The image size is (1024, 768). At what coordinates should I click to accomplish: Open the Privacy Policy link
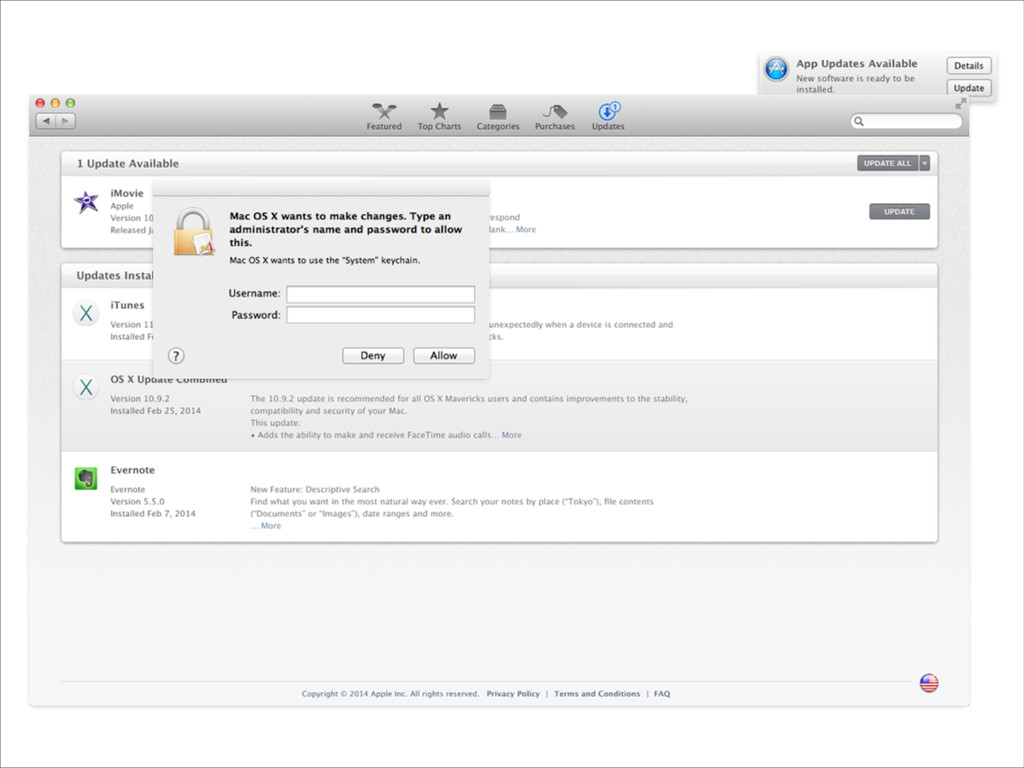coord(513,694)
